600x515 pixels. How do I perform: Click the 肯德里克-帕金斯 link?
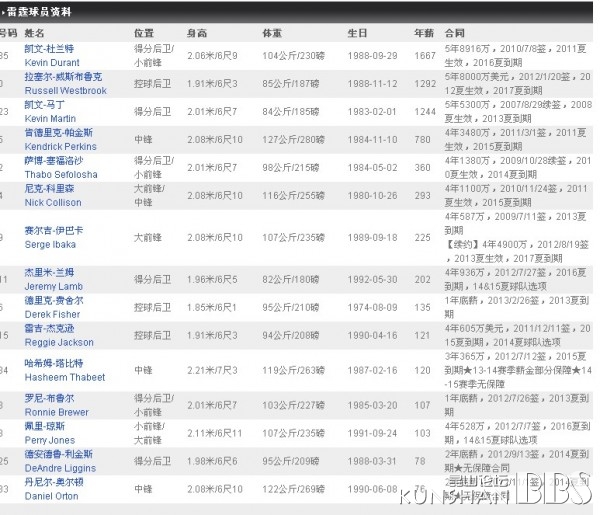tap(59, 132)
